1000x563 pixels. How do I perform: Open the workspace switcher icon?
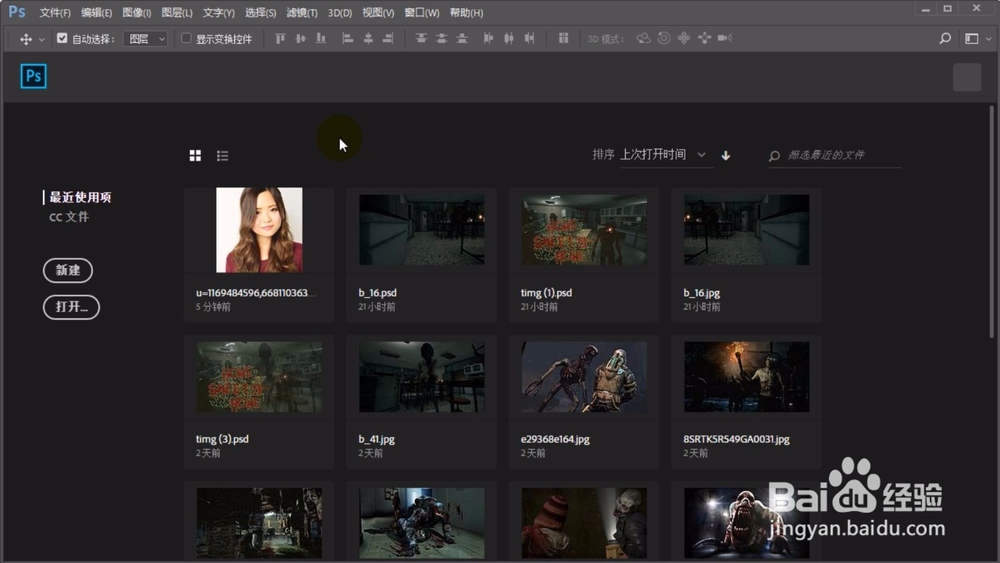(971, 39)
